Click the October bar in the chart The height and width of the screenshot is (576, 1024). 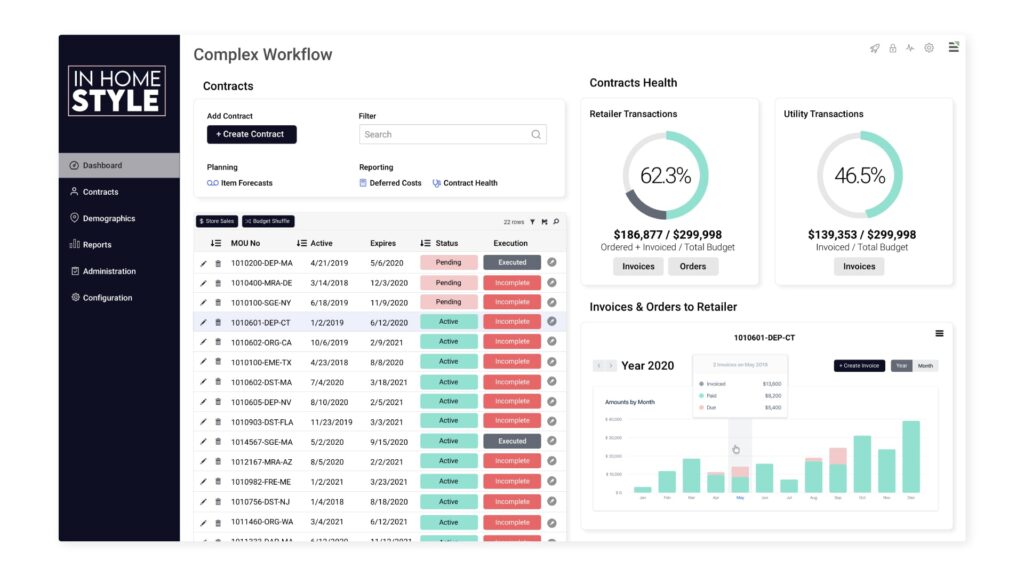(x=863, y=464)
